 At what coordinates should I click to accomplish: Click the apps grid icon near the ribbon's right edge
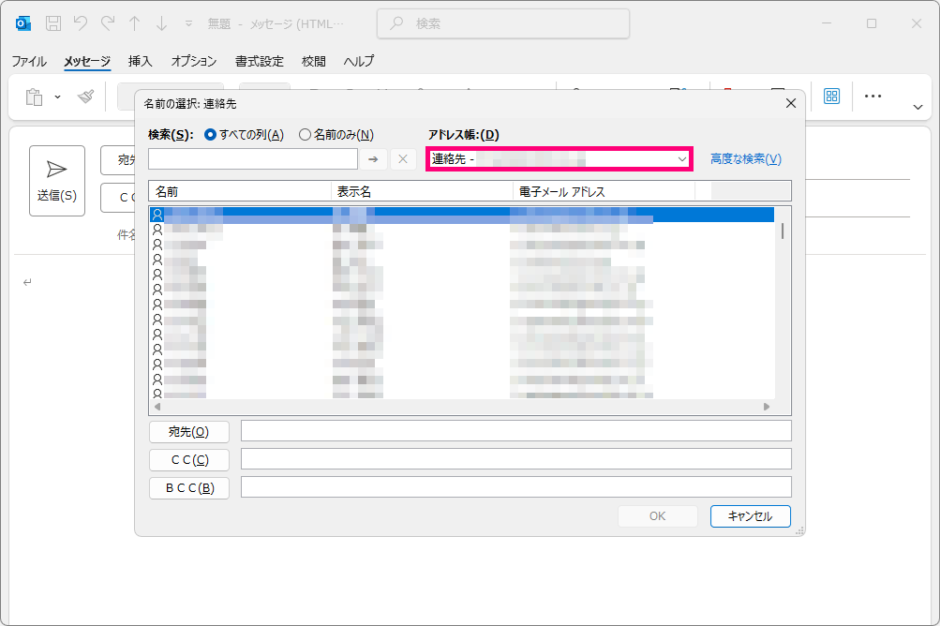click(832, 95)
